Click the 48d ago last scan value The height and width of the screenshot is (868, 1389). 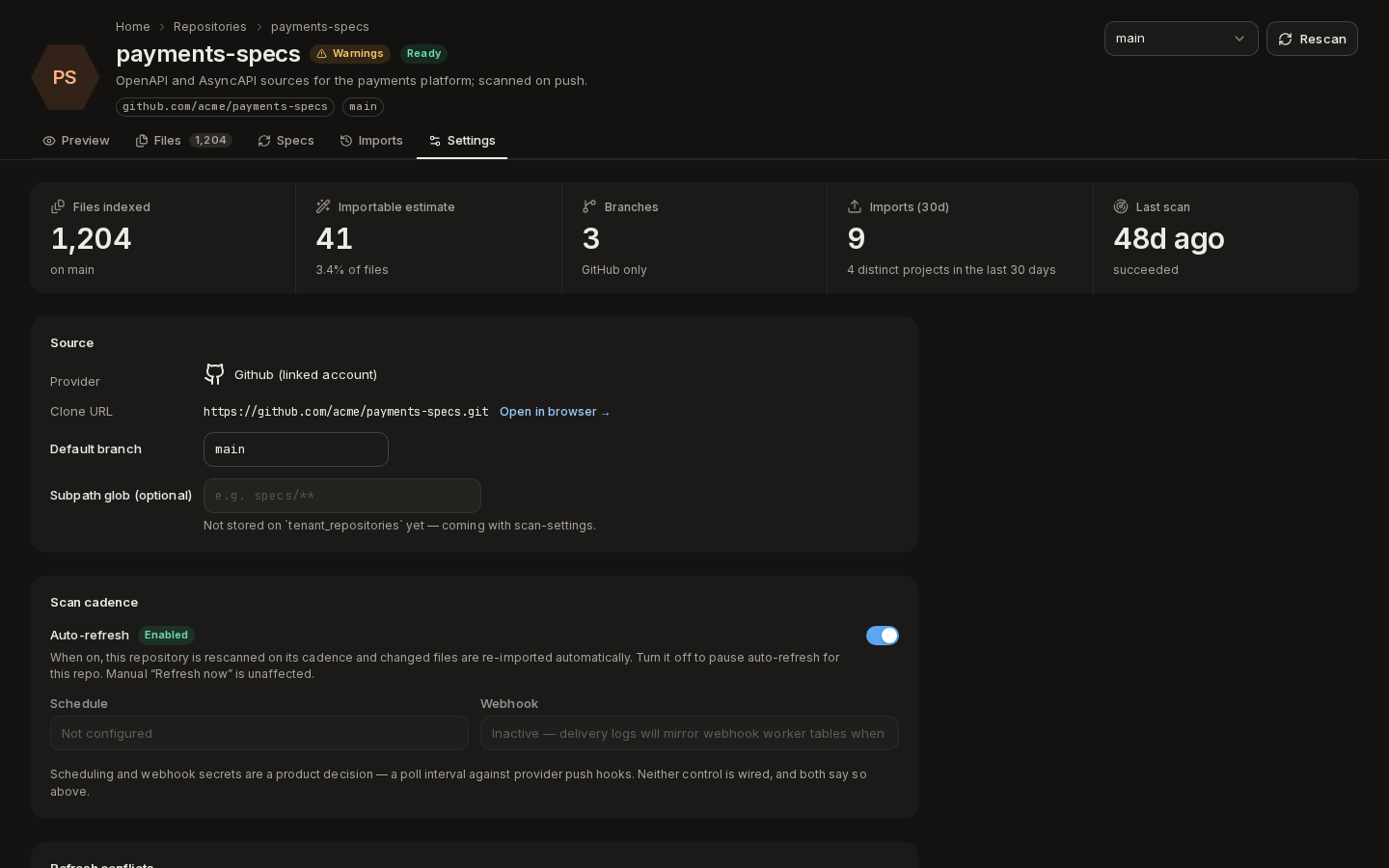tap(1169, 238)
